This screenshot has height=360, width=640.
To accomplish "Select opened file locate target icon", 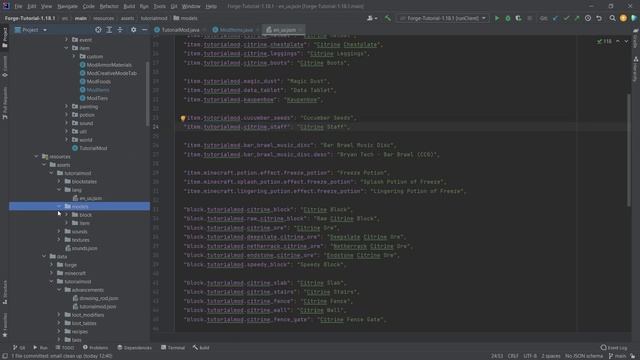I will pyautogui.click(x=98, y=30).
